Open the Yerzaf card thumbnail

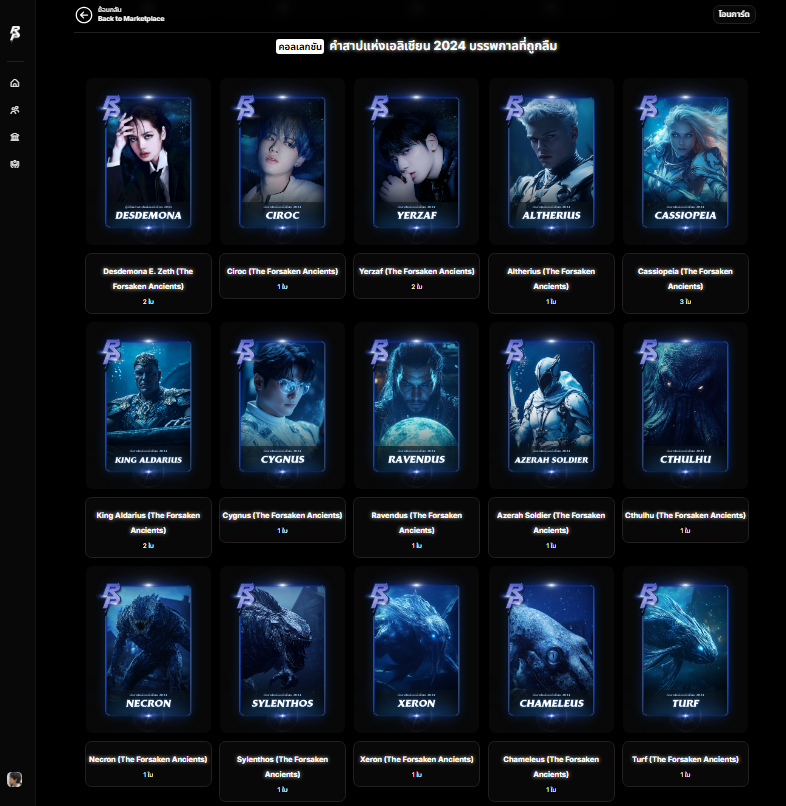click(x=416, y=161)
